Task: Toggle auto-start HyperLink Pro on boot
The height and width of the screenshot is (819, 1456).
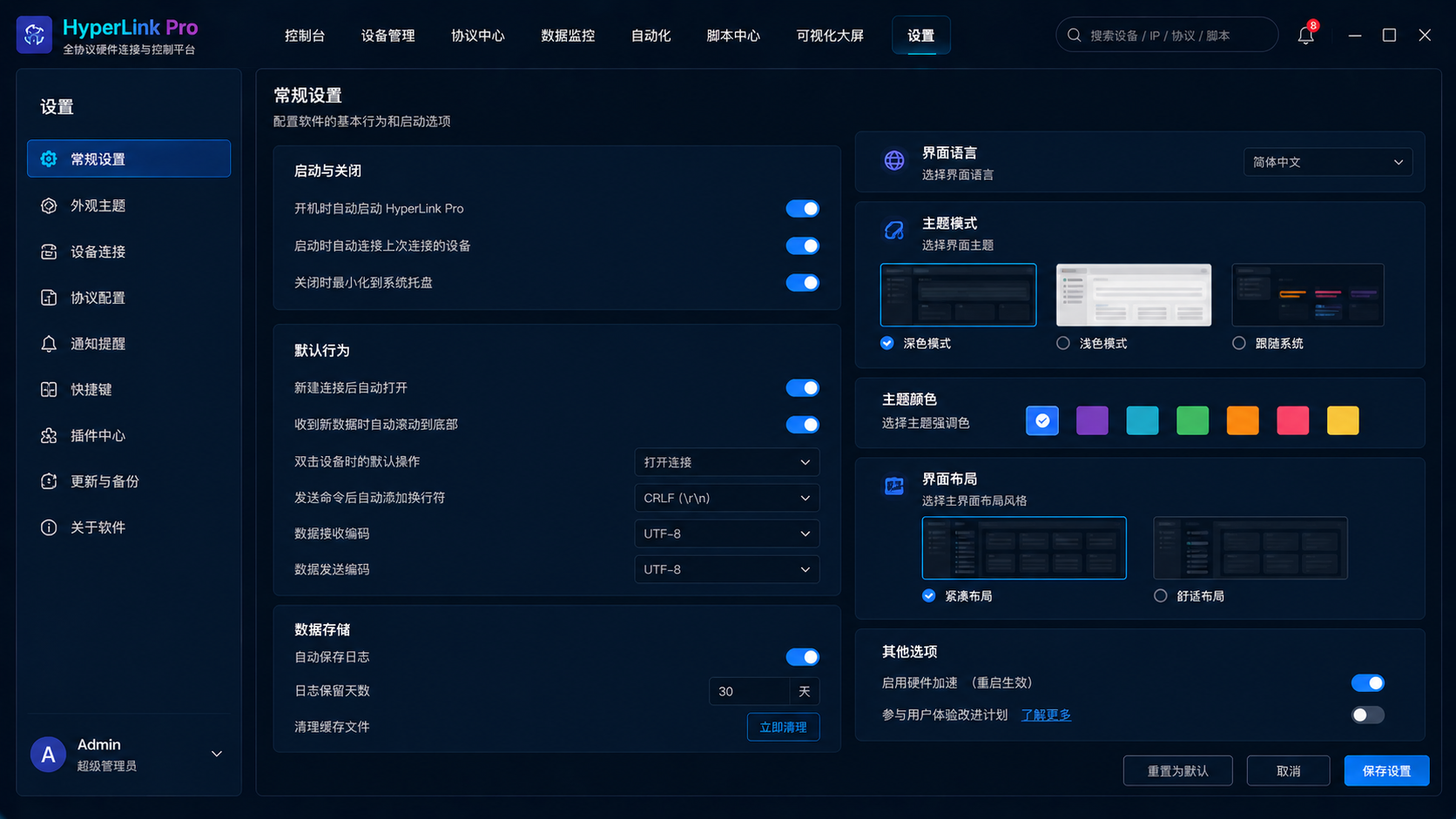Action: pyautogui.click(x=802, y=209)
